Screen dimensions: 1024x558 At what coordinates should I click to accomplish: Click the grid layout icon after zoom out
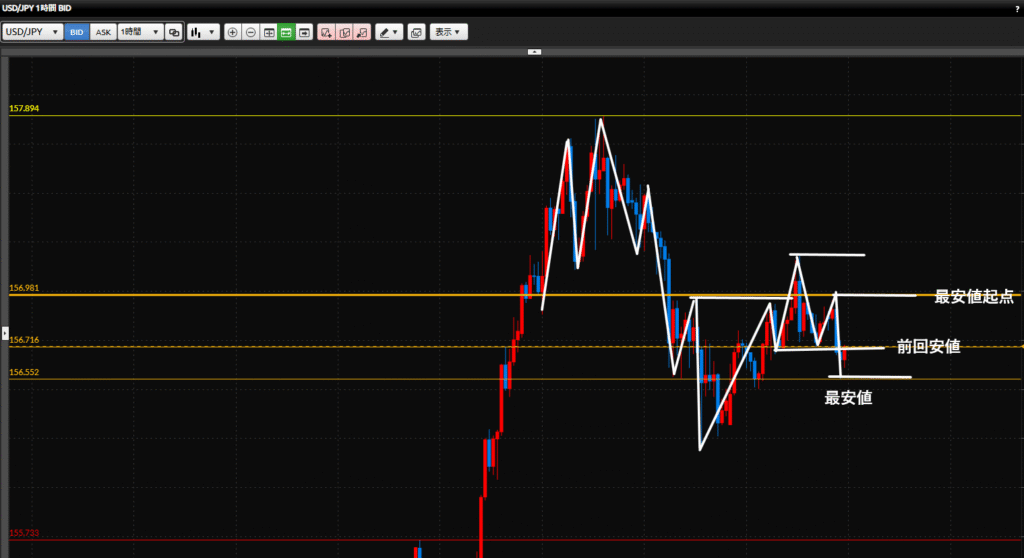point(268,32)
